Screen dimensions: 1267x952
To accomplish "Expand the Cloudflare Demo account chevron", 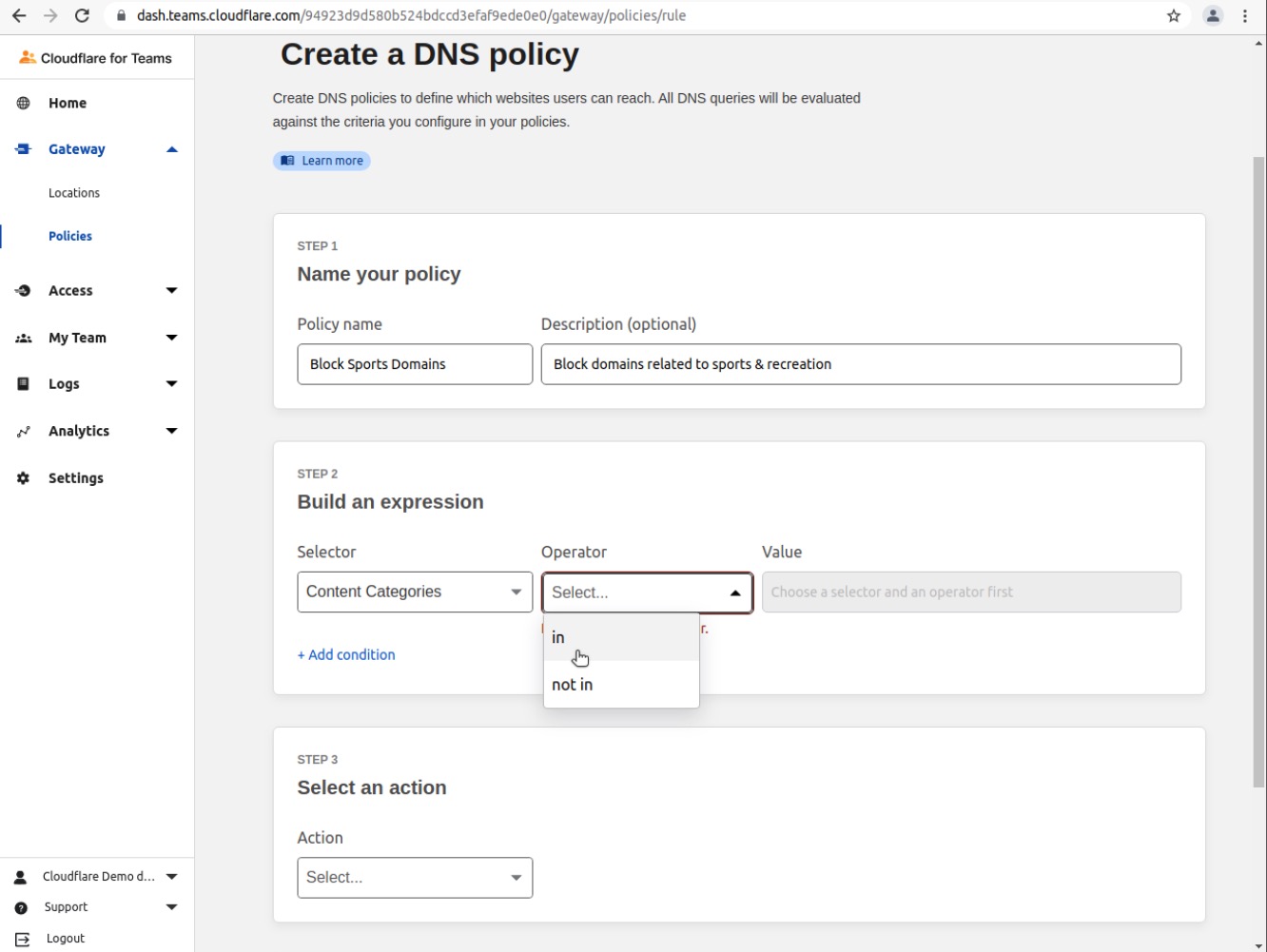I will (172, 877).
